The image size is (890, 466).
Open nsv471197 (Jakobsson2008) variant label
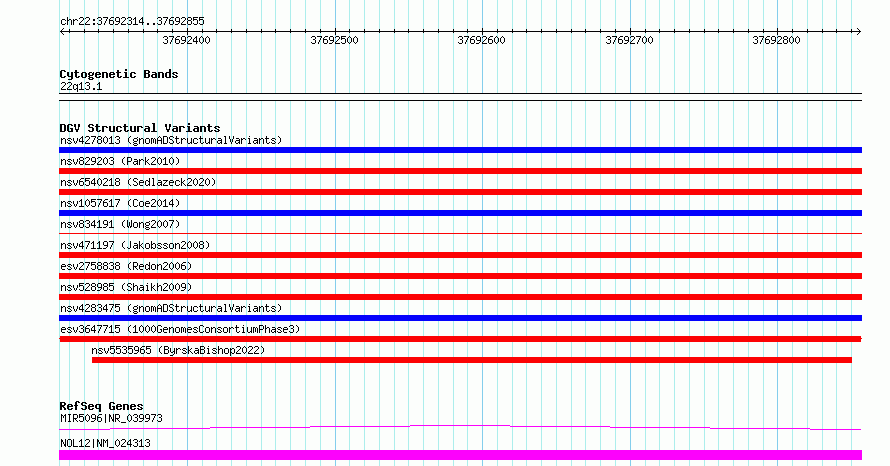coord(135,245)
